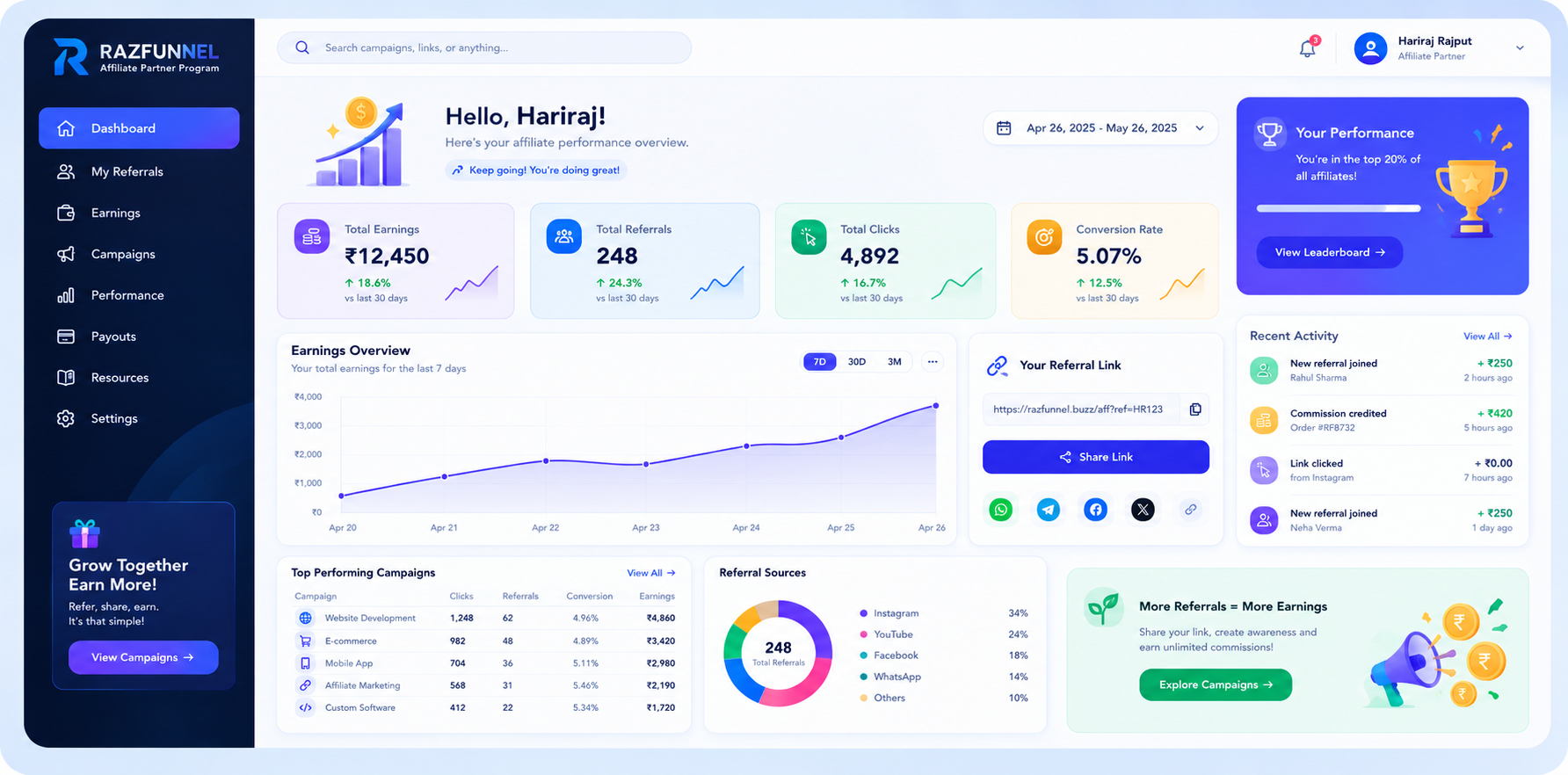Click the Explore Campaigns button
Image resolution: width=1568 pixels, height=775 pixels.
pos(1216,684)
